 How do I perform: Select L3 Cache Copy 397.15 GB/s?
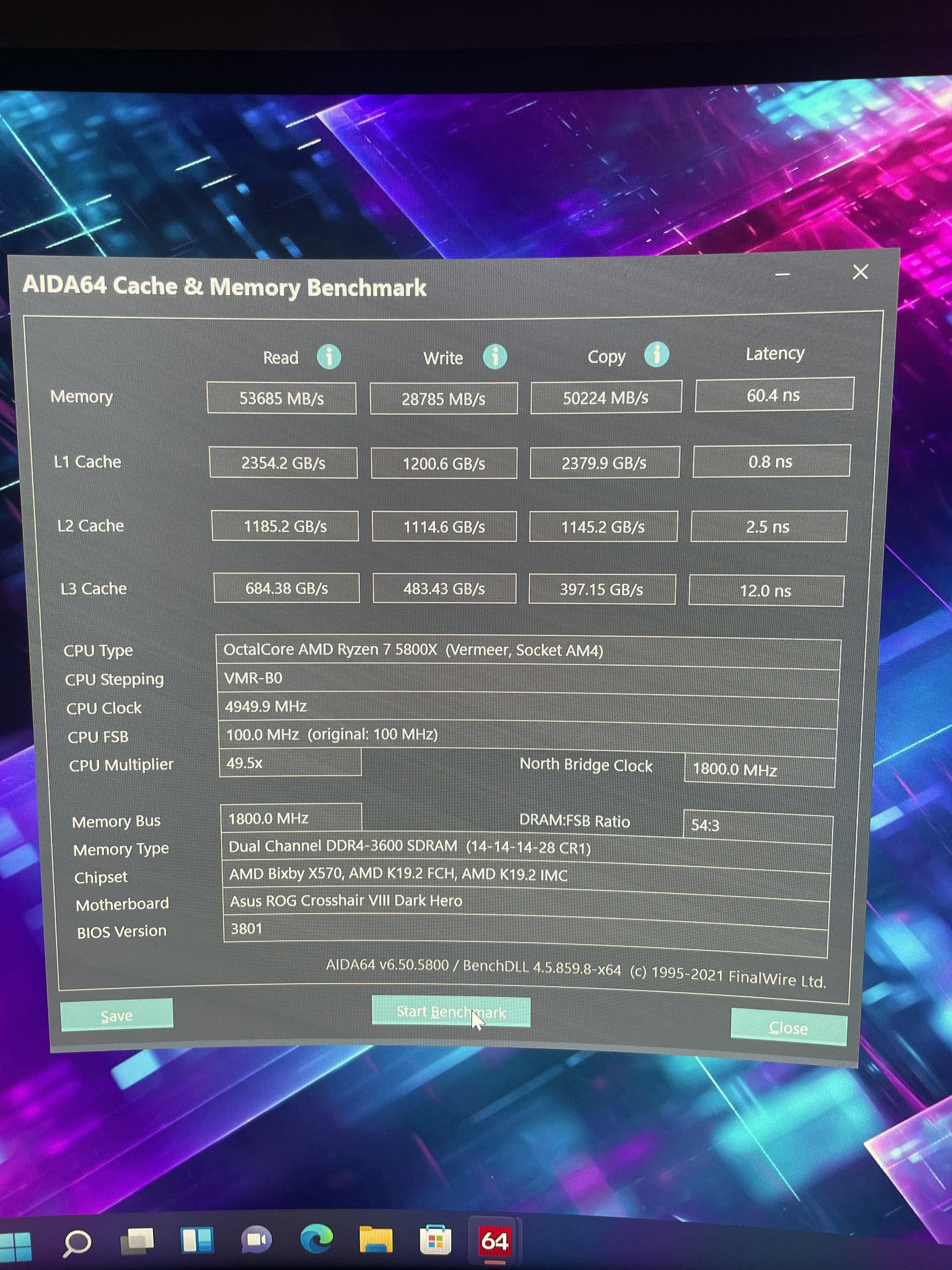tap(602, 589)
